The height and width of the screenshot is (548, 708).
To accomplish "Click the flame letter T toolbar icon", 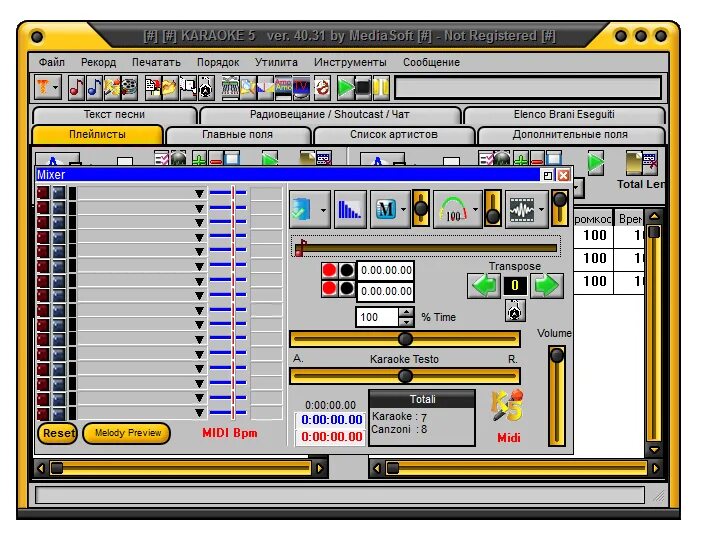I will pyautogui.click(x=42, y=86).
